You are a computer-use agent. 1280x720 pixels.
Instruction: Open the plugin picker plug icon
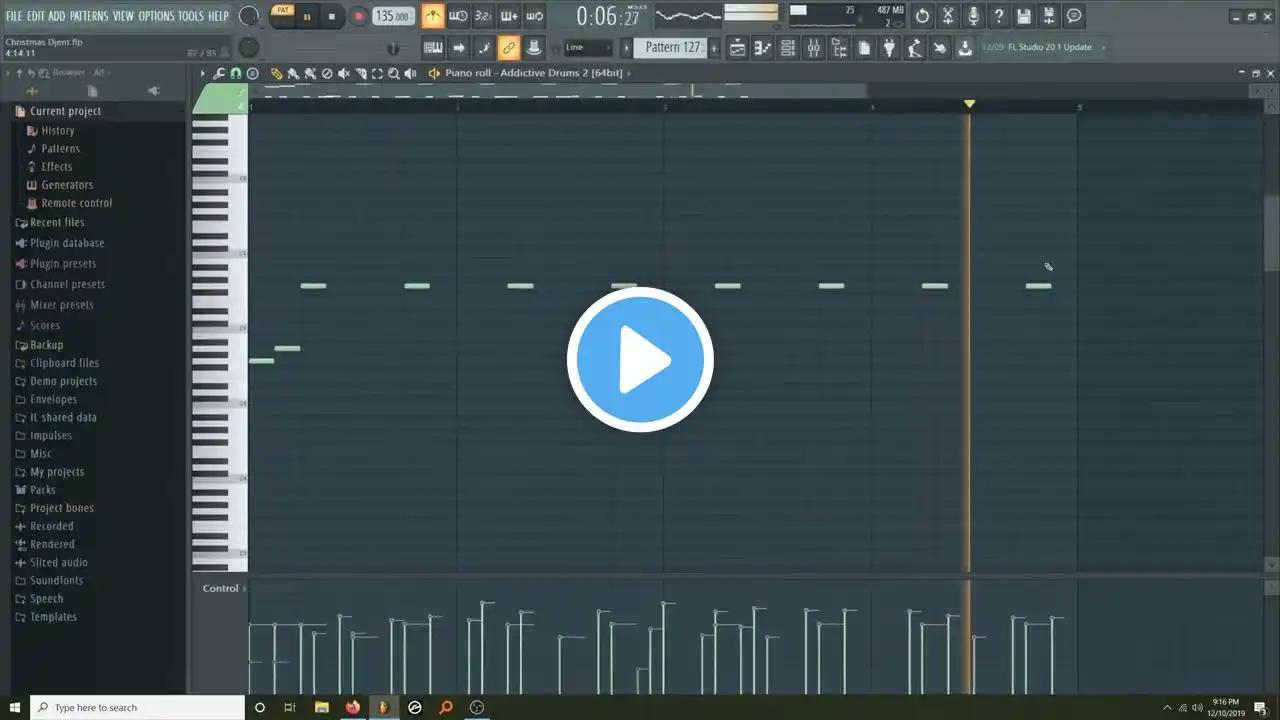889,47
